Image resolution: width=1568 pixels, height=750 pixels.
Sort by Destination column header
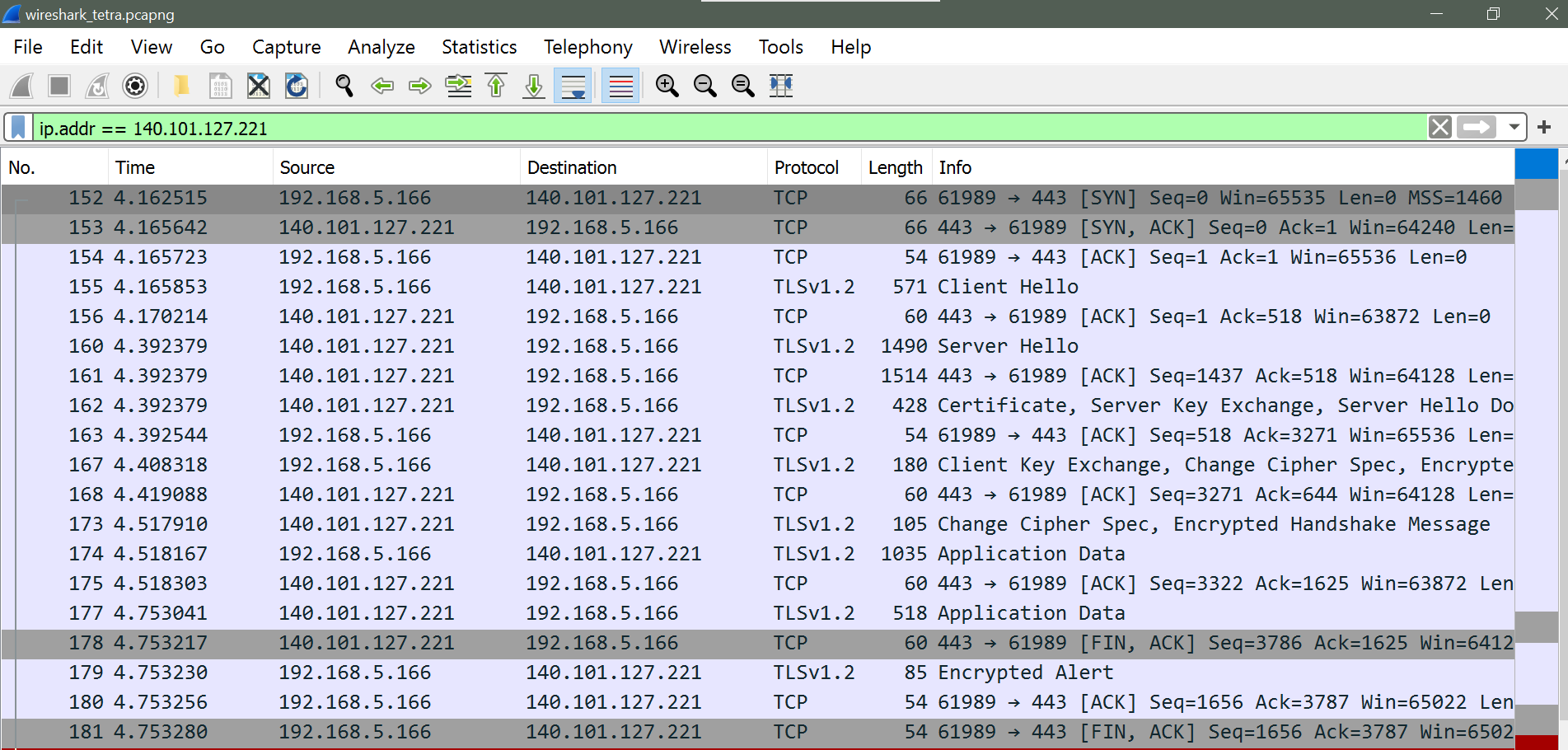pos(644,167)
